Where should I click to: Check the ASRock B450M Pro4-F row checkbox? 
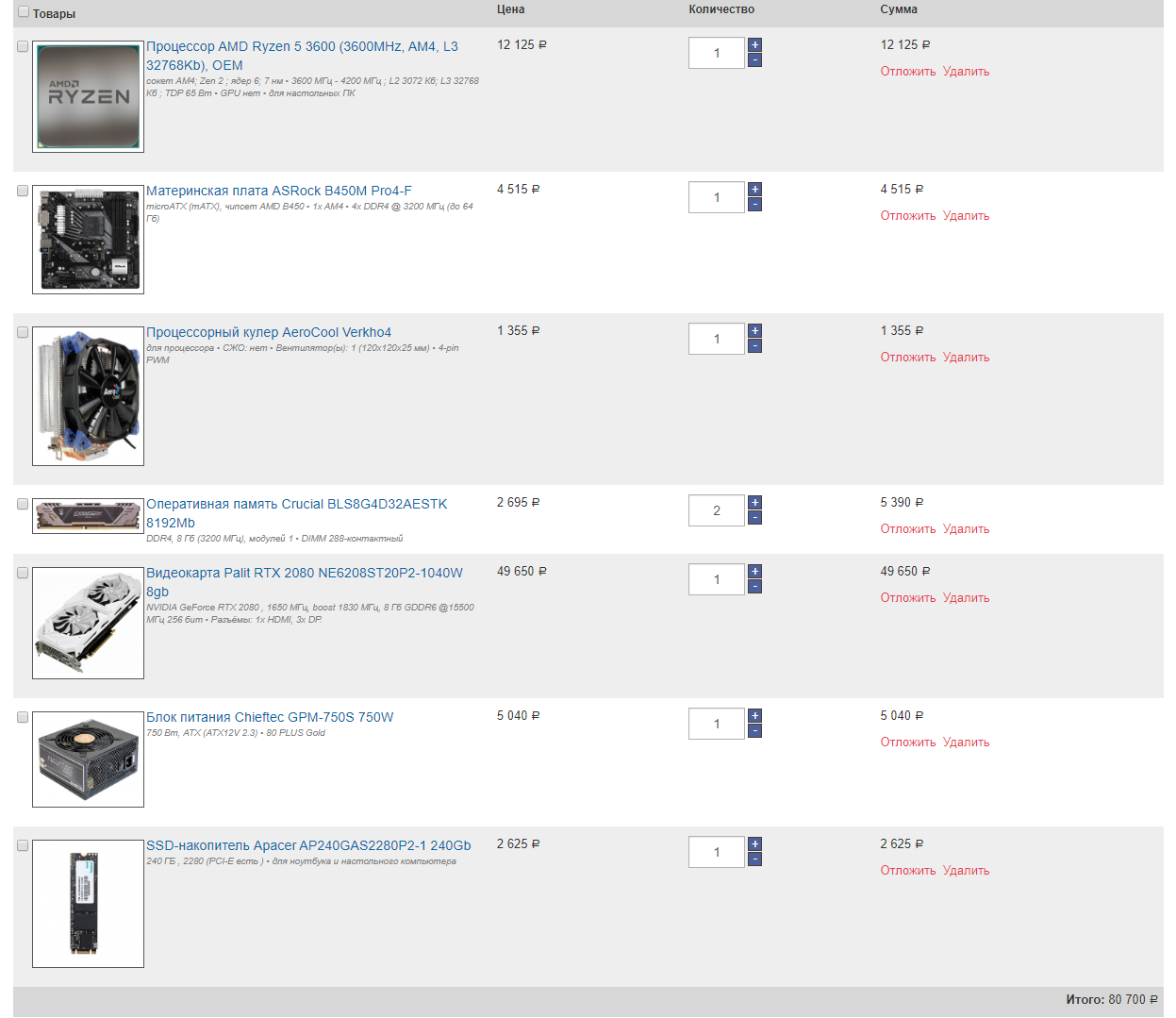pyautogui.click(x=23, y=191)
